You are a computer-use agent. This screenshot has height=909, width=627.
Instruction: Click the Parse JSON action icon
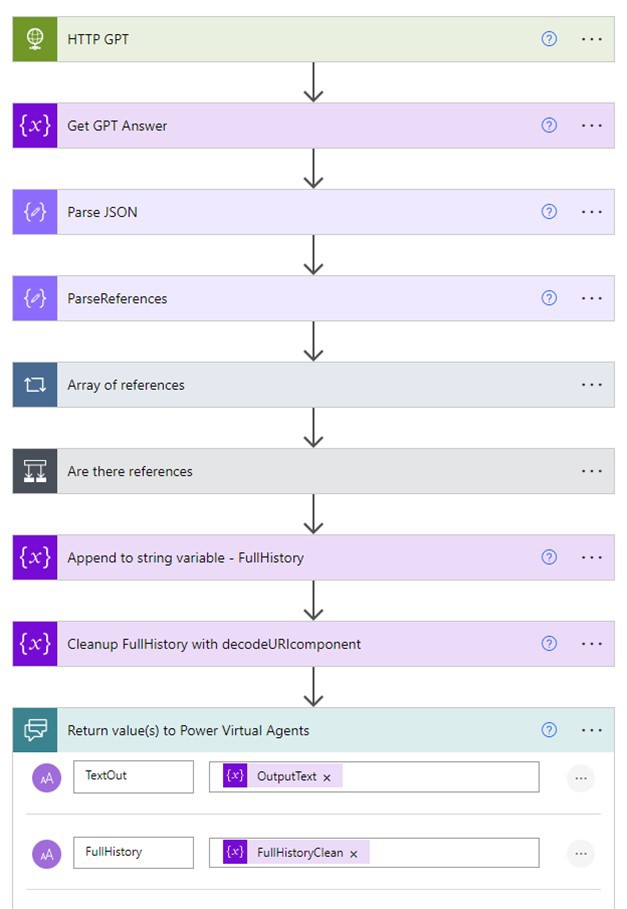tap(35, 212)
